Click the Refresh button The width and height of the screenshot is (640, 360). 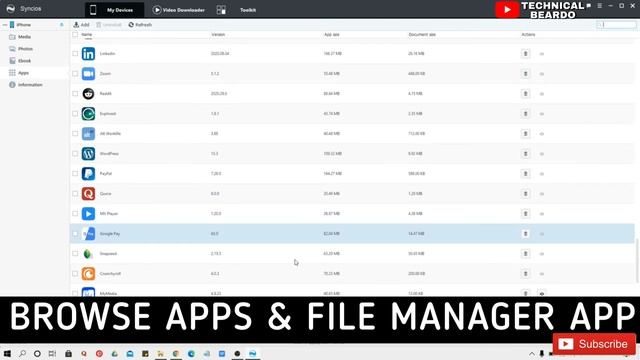tap(140, 25)
